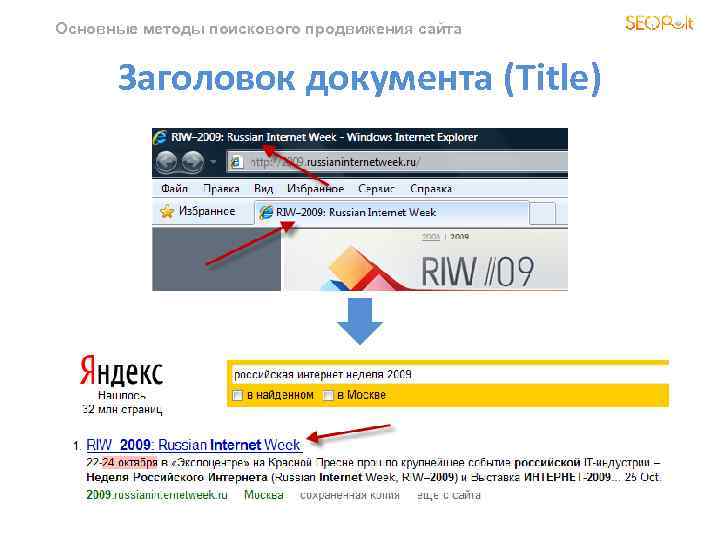Click the Яндекс logo

122,371
